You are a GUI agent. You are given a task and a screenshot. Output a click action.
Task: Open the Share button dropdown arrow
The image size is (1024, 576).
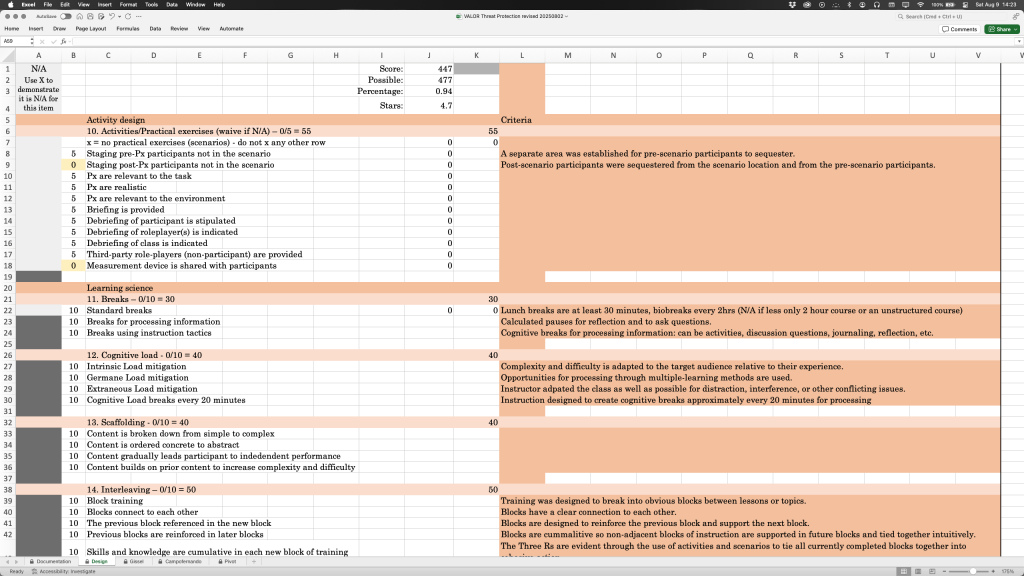pyautogui.click(x=1015, y=29)
